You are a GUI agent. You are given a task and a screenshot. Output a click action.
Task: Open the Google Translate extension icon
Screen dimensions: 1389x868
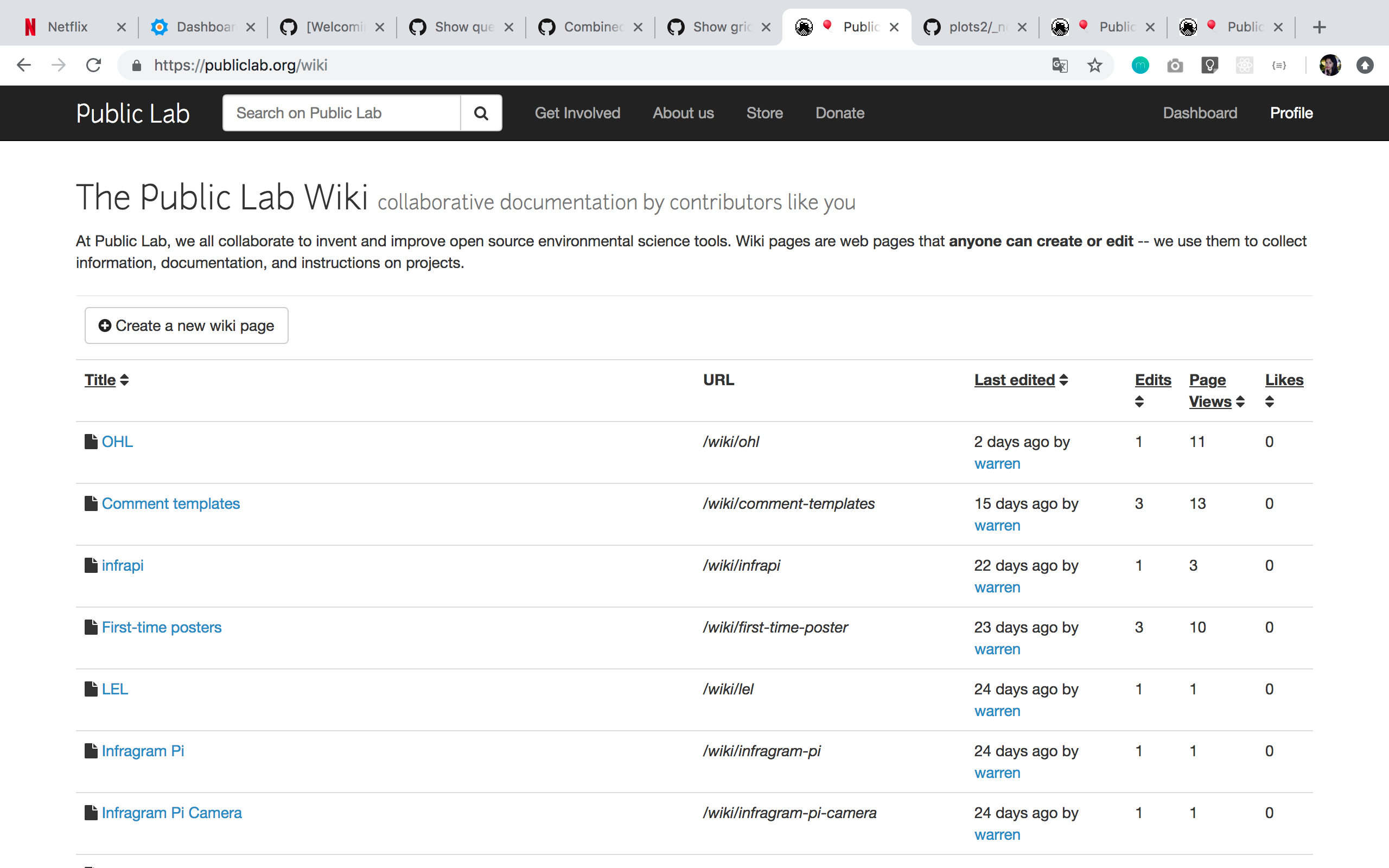tap(1059, 65)
